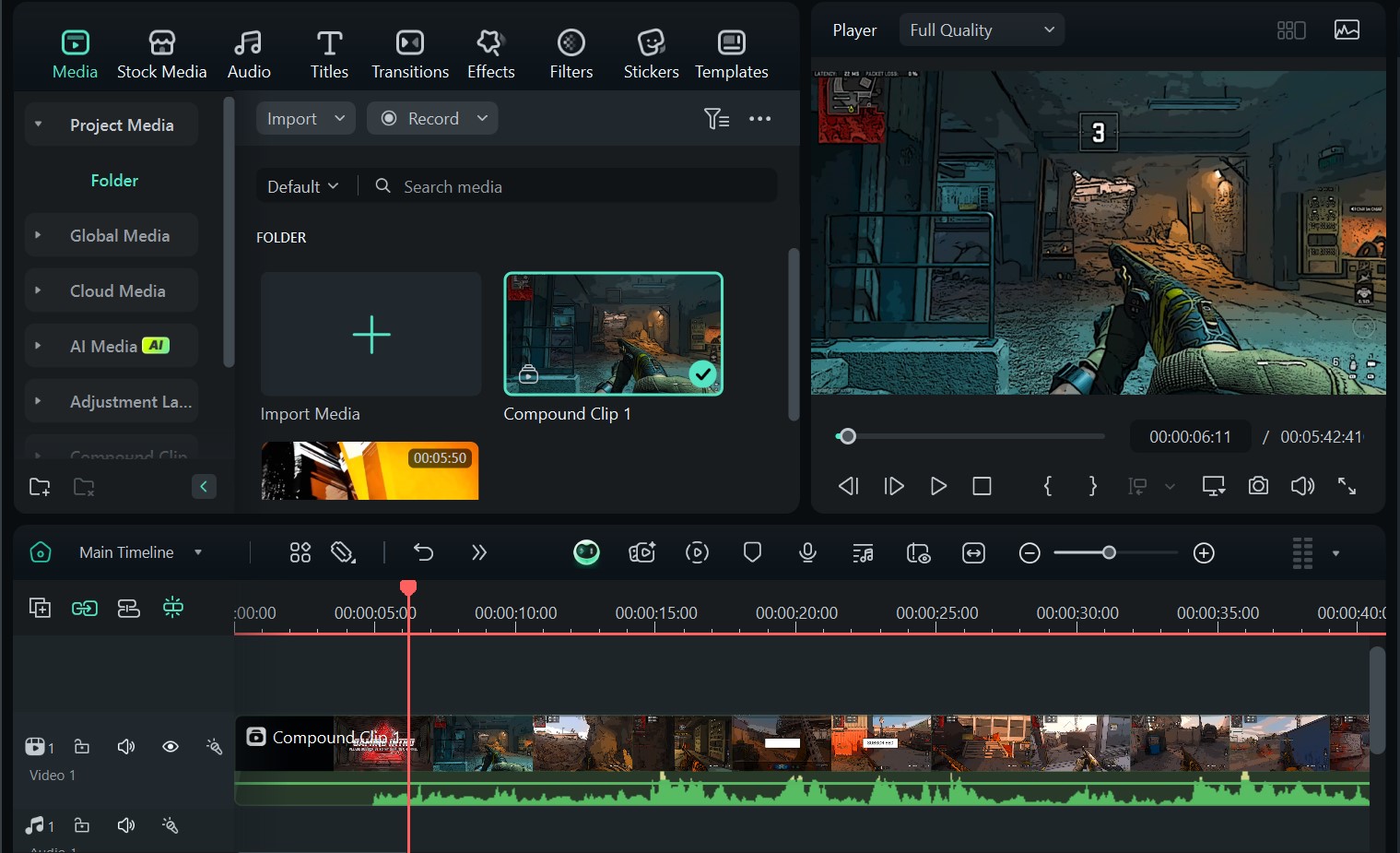Toggle lock on the Audio 1 track

82,825
